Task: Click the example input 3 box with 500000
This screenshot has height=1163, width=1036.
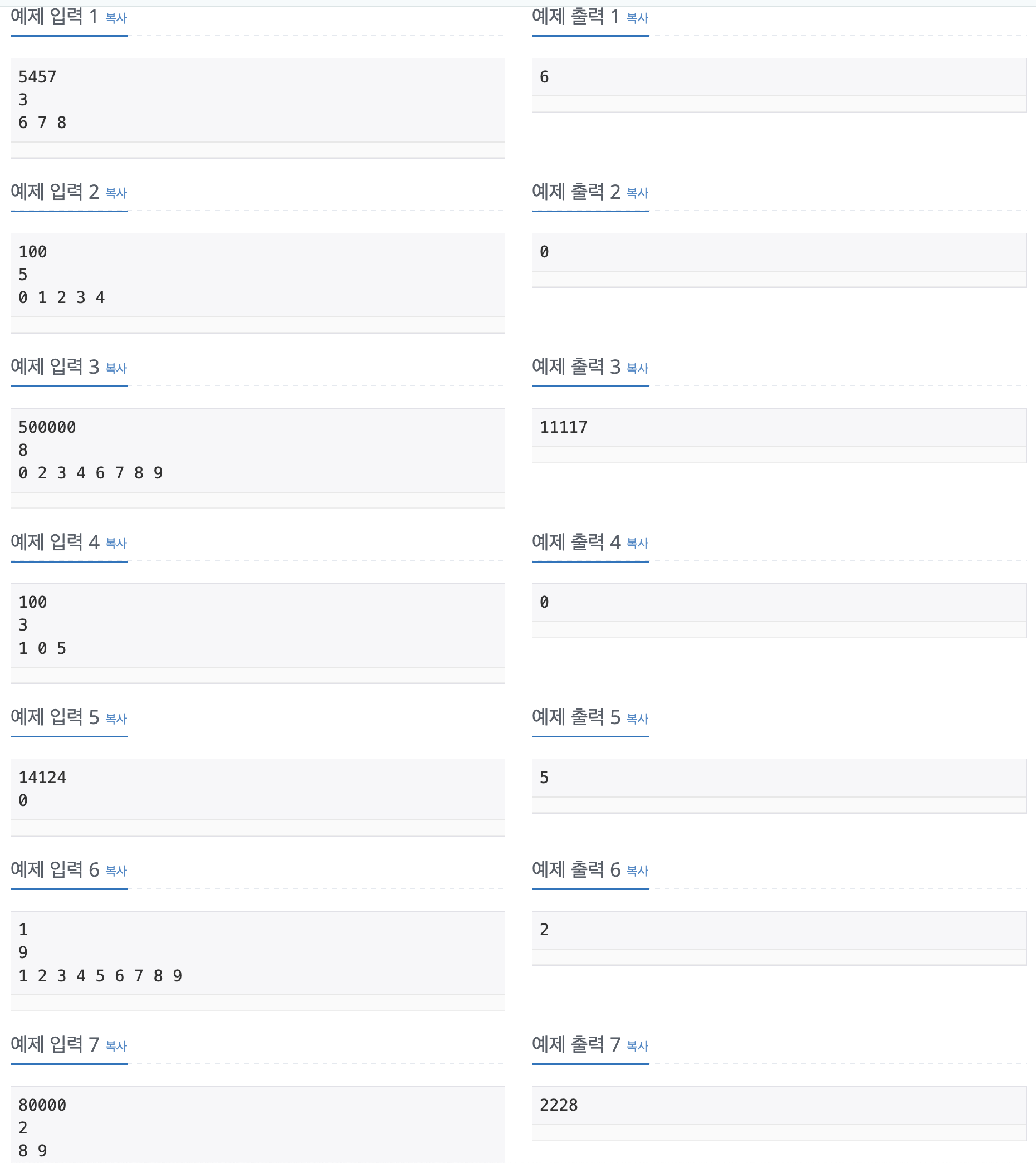Action: [258, 450]
